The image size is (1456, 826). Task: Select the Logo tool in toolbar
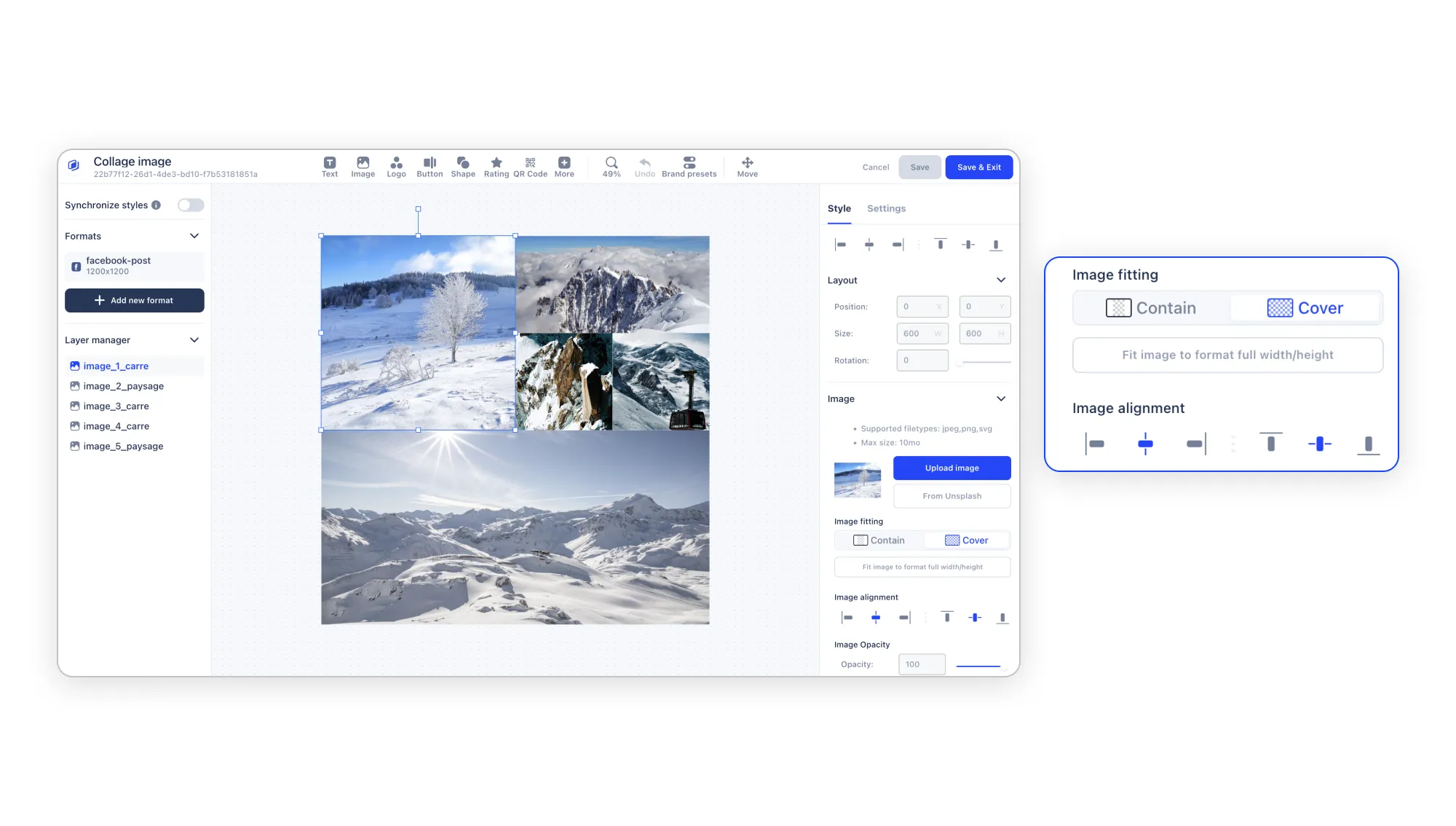395,166
